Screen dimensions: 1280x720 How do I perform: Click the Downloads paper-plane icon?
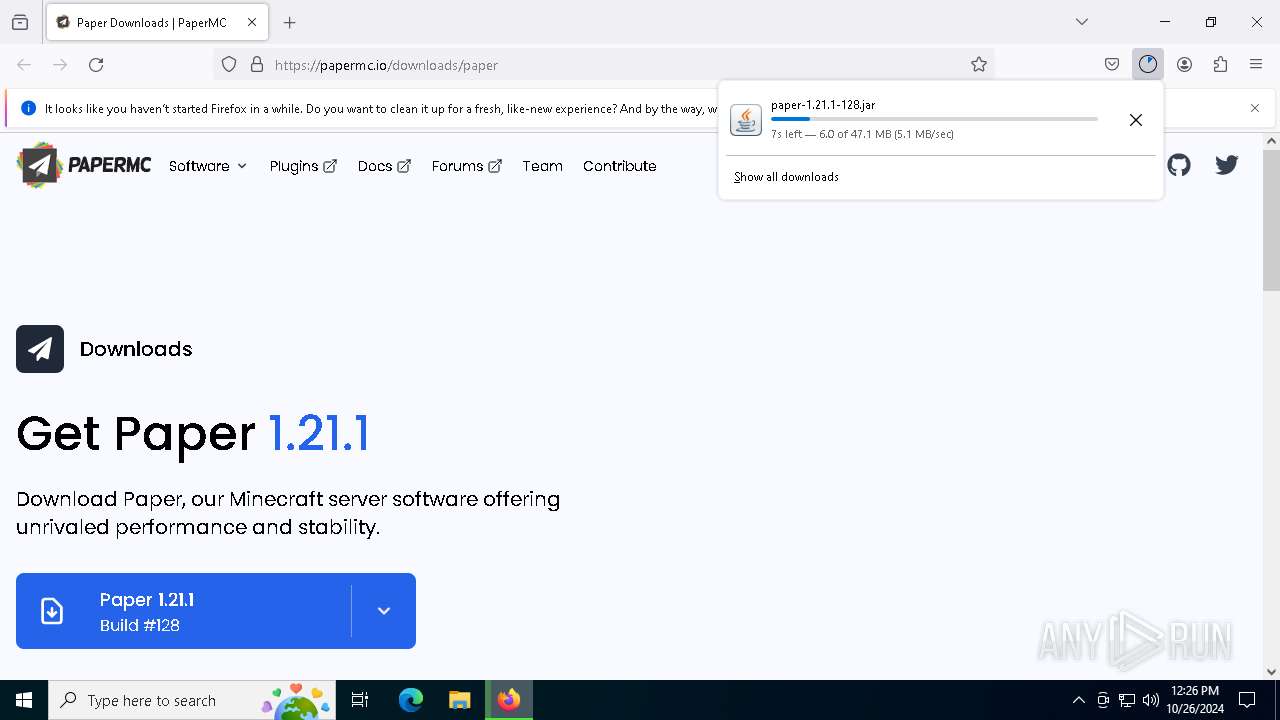(x=40, y=349)
